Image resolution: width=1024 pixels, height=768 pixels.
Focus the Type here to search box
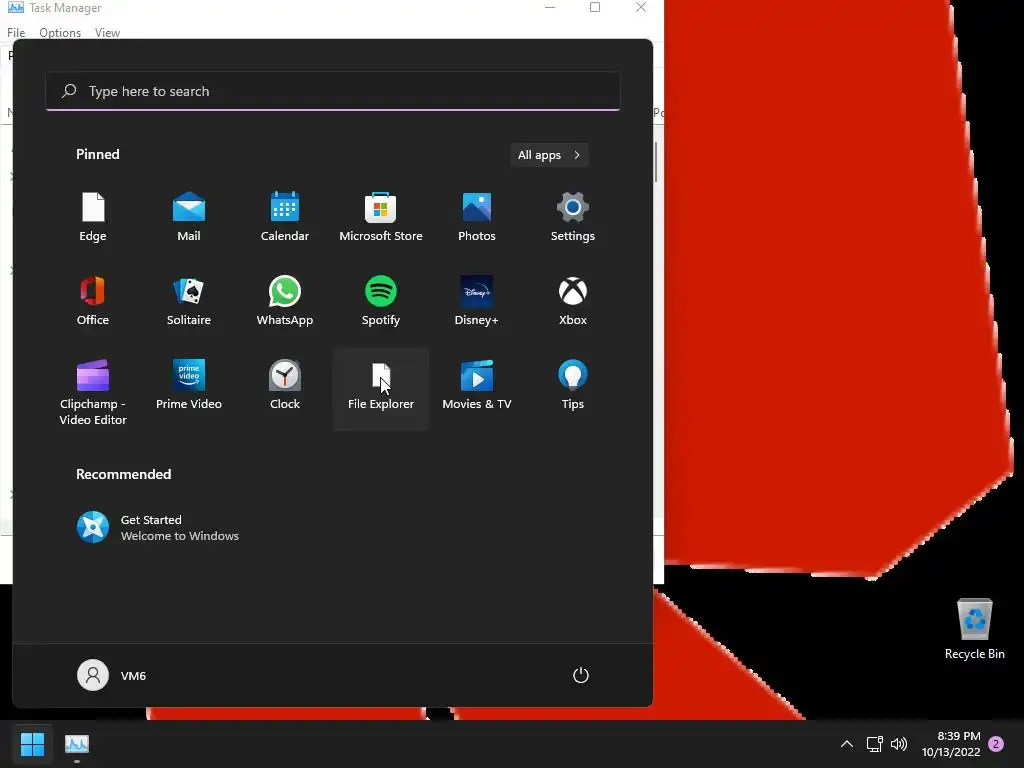click(333, 91)
